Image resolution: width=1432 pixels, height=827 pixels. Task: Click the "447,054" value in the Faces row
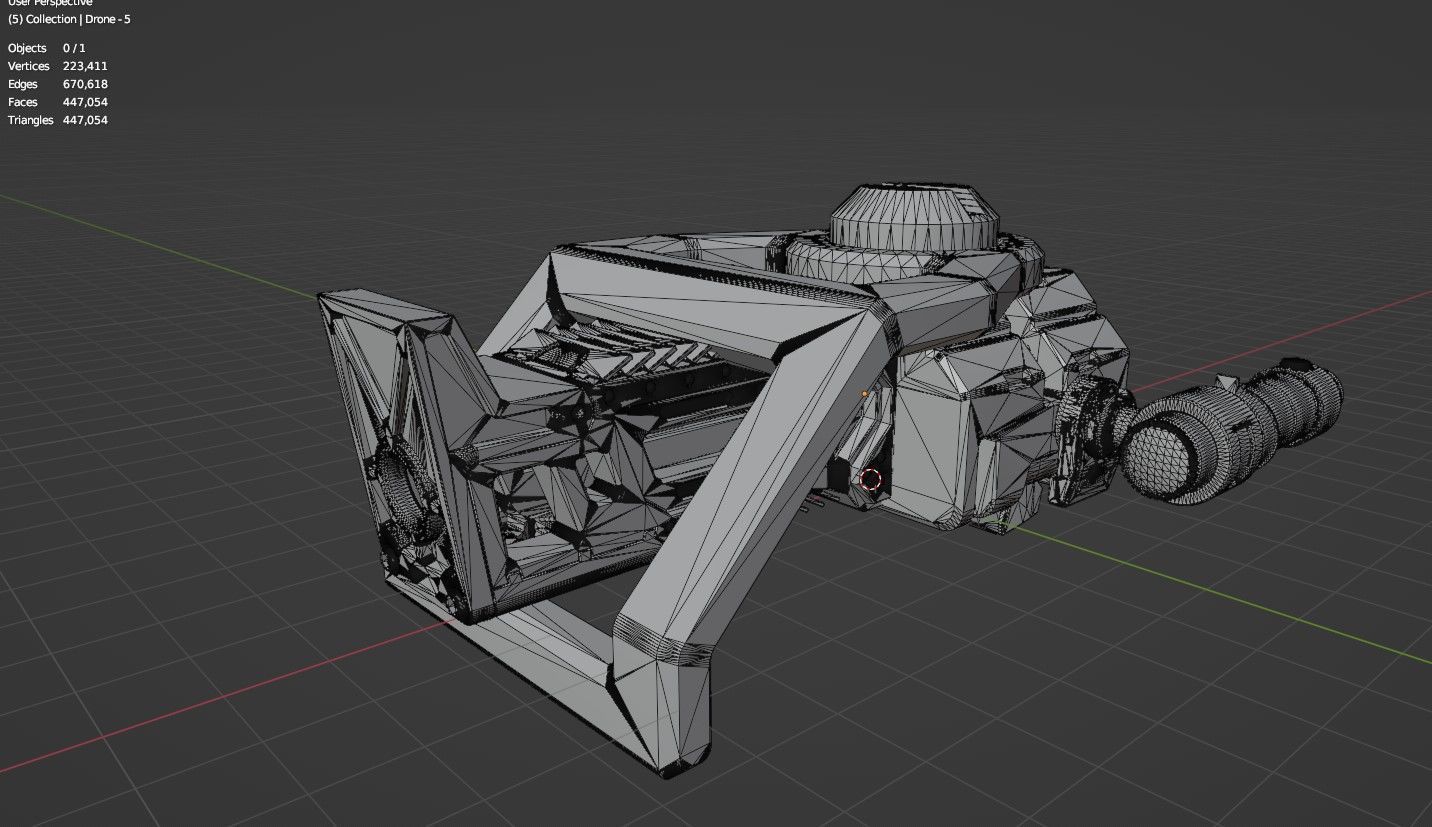84,102
